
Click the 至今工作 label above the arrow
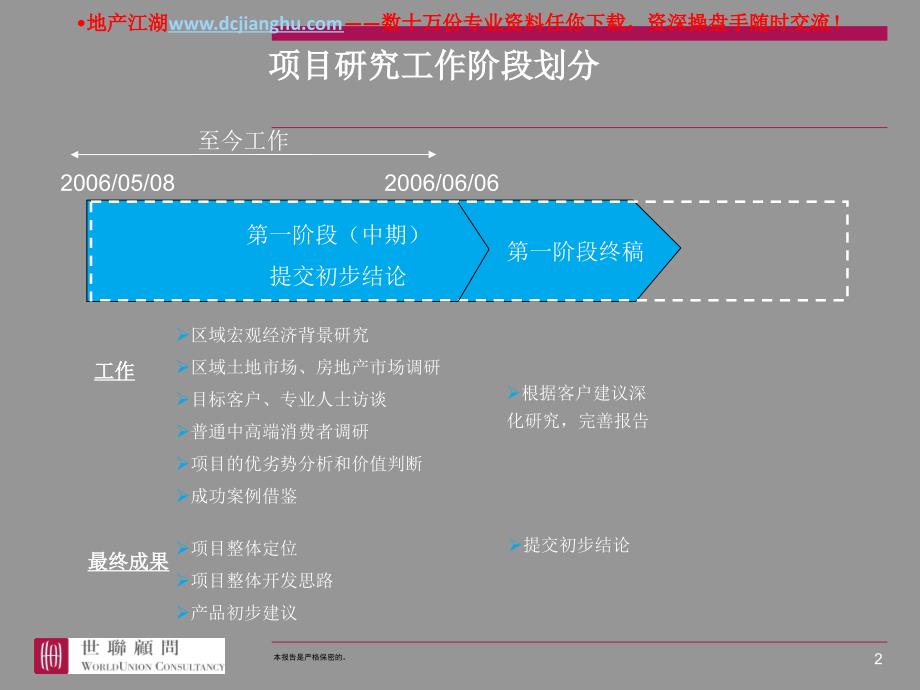243,141
